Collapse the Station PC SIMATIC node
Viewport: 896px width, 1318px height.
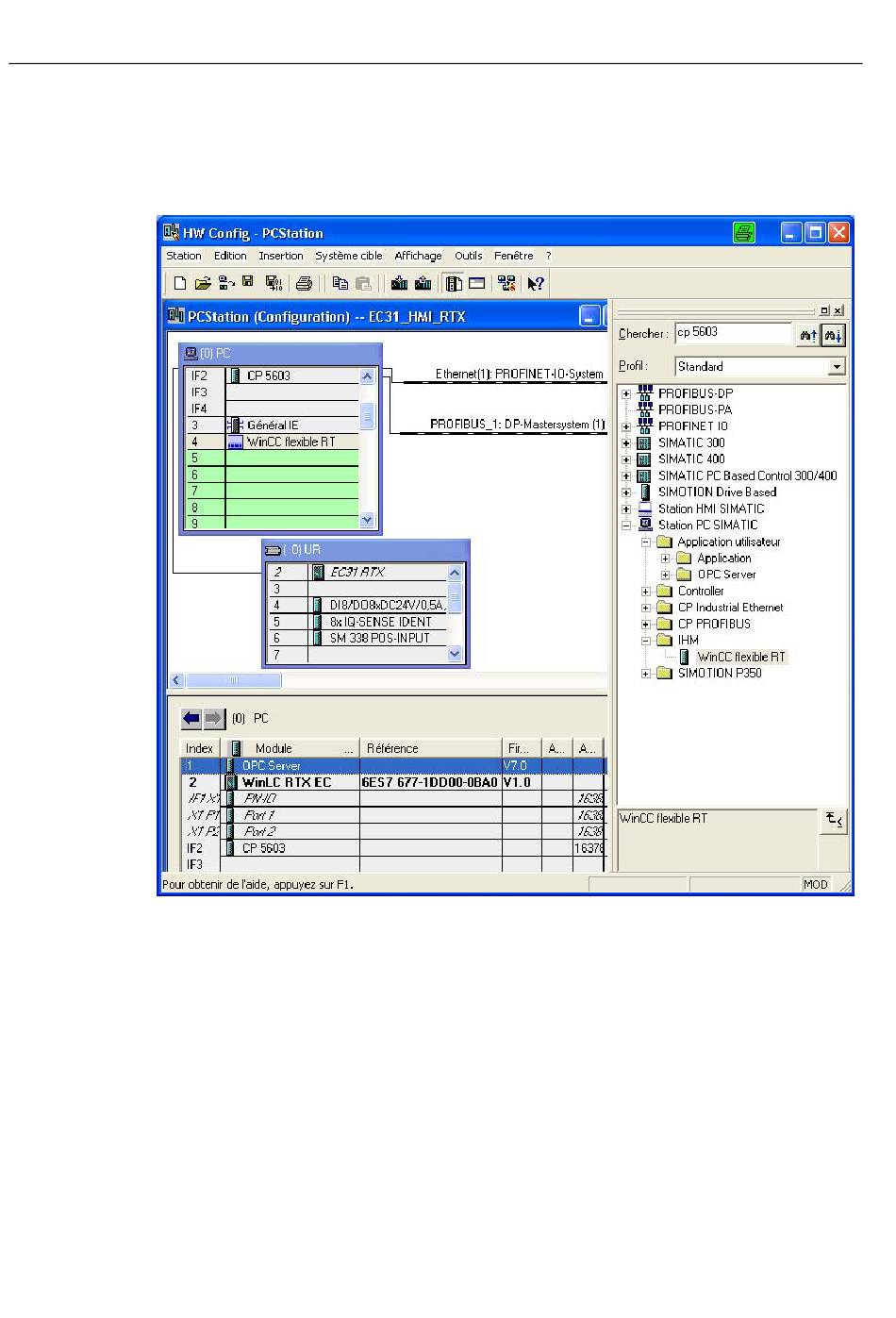coord(626,526)
